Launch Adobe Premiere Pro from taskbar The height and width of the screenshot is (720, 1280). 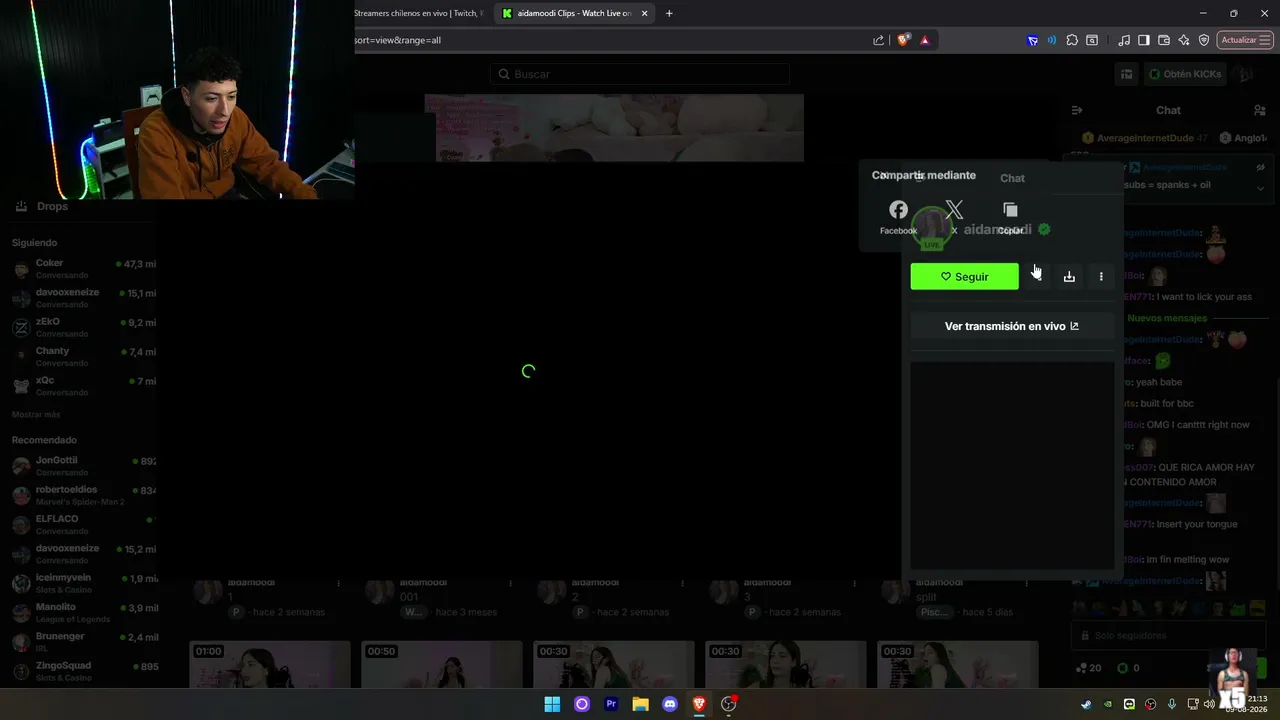611,704
